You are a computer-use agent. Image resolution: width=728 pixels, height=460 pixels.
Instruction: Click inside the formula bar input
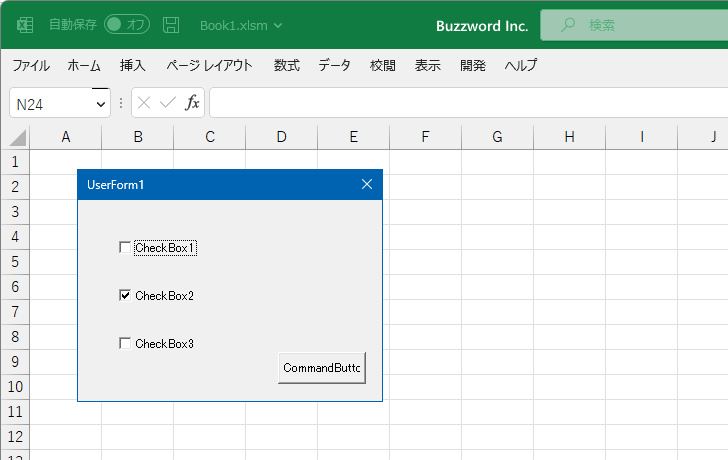click(469, 103)
